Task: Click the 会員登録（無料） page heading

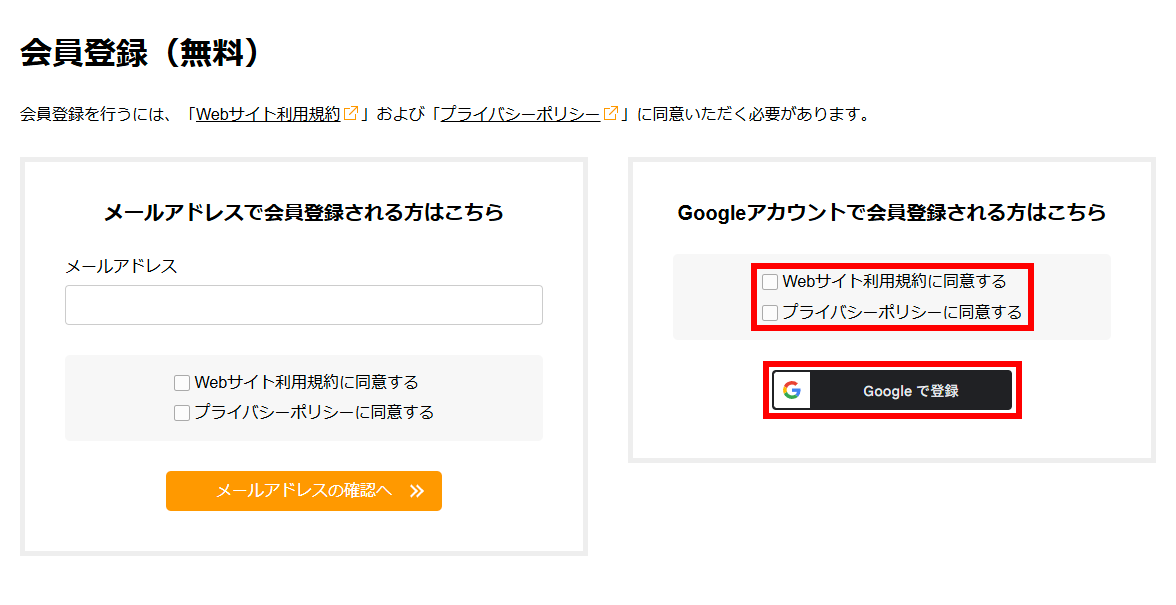Action: [140, 53]
